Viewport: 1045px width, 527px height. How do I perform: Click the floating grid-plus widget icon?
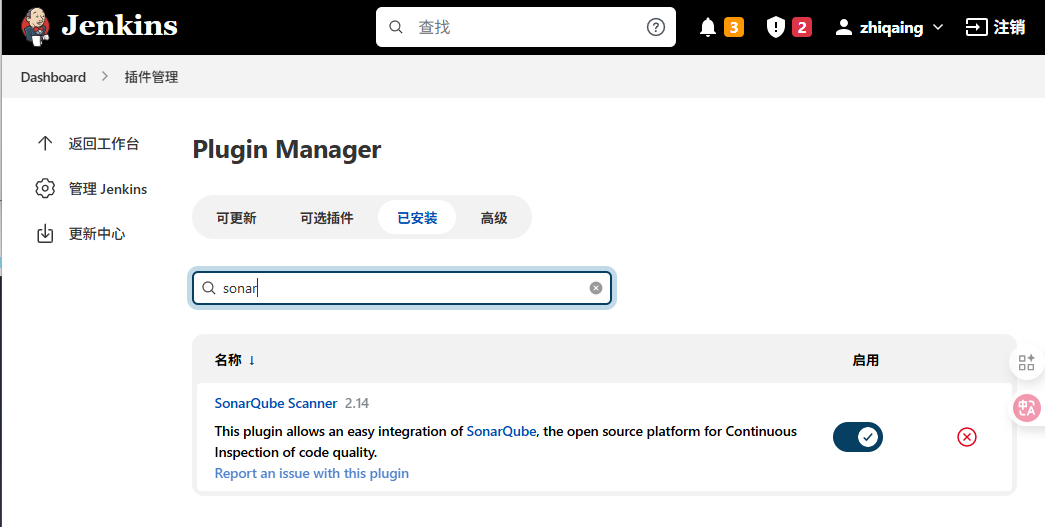pos(1027,362)
